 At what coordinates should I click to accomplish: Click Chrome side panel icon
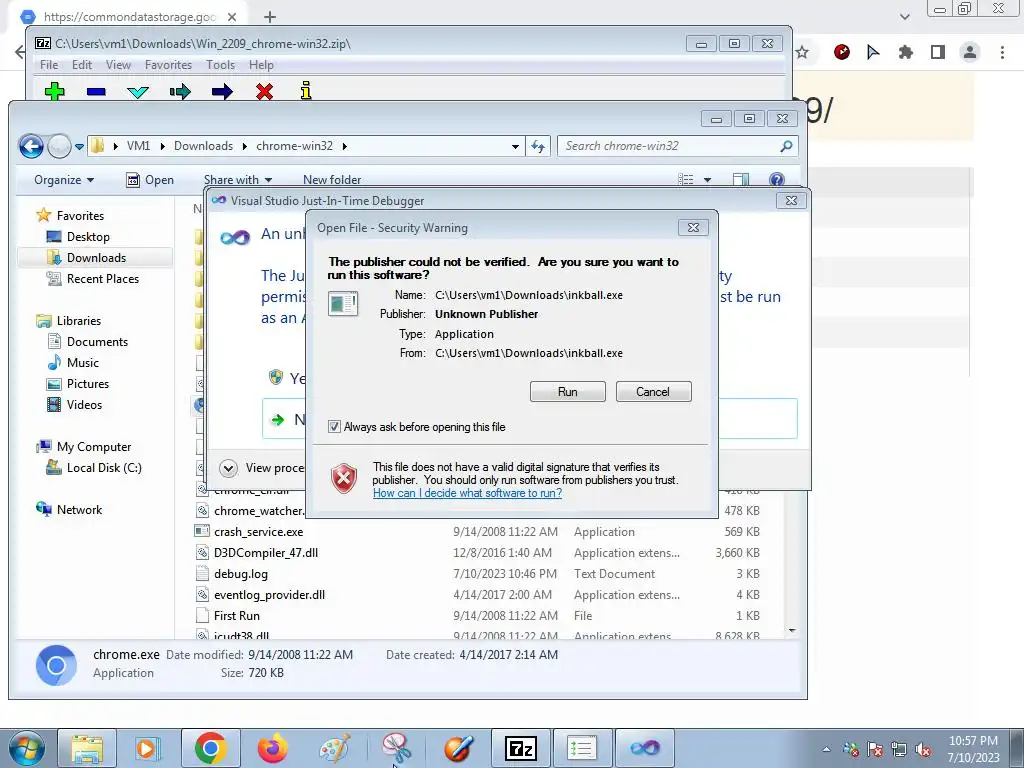pos(938,52)
